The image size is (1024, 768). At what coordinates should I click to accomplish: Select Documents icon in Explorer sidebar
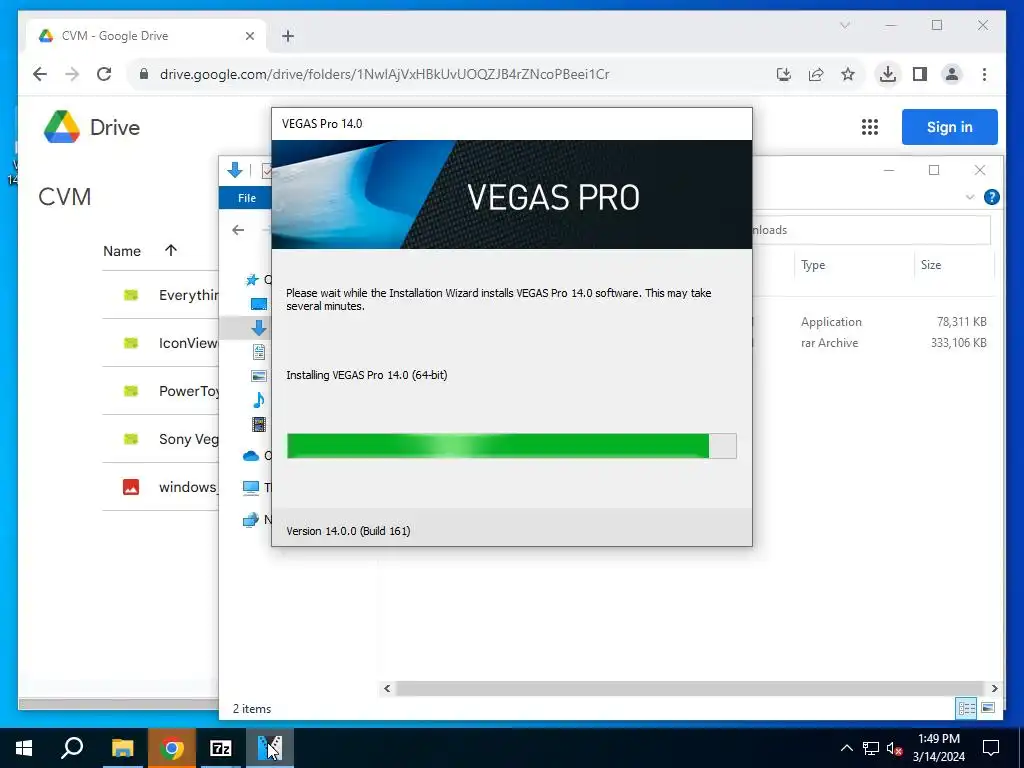click(x=259, y=352)
